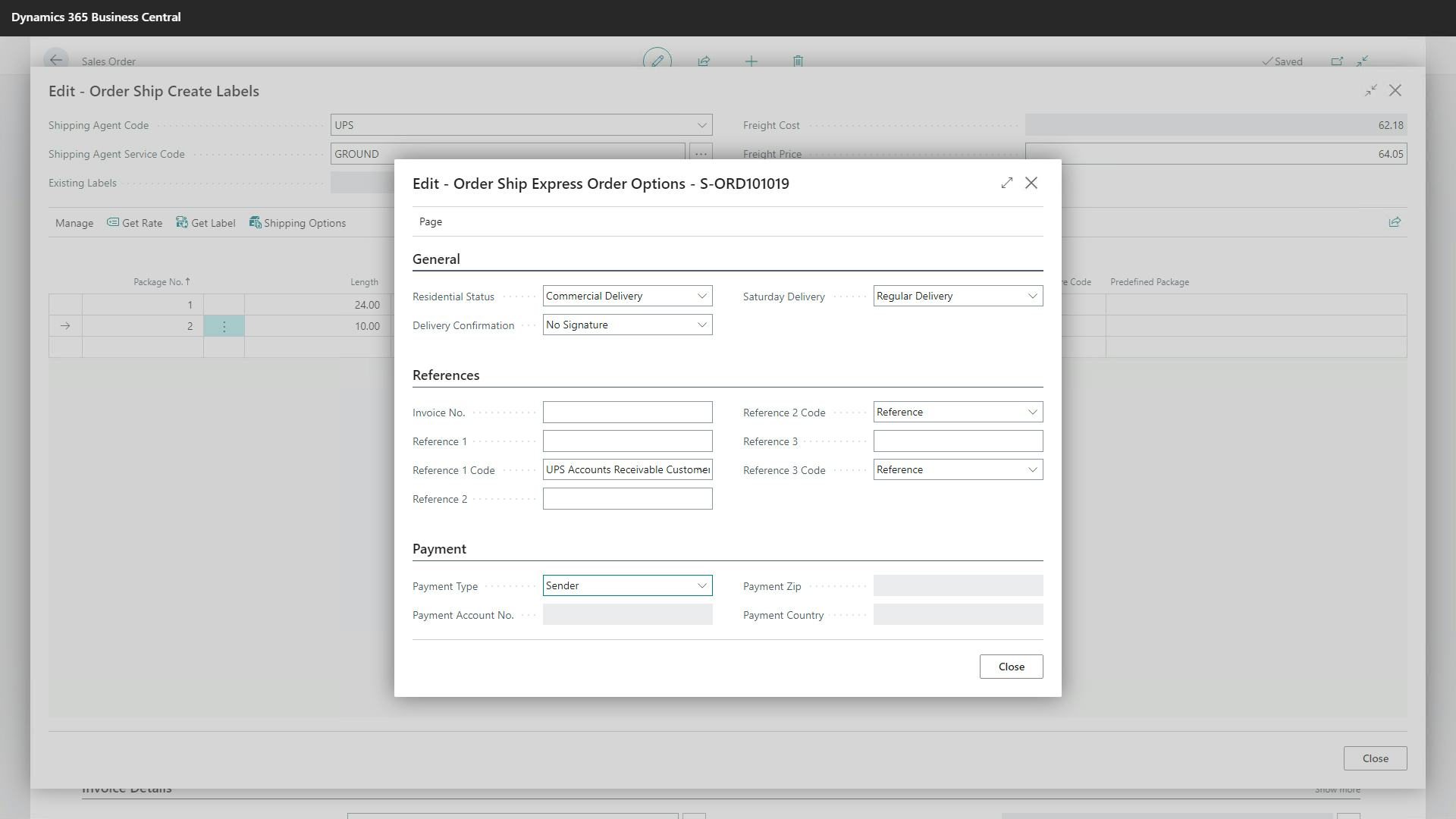Open the Manage menu

pos(74,222)
